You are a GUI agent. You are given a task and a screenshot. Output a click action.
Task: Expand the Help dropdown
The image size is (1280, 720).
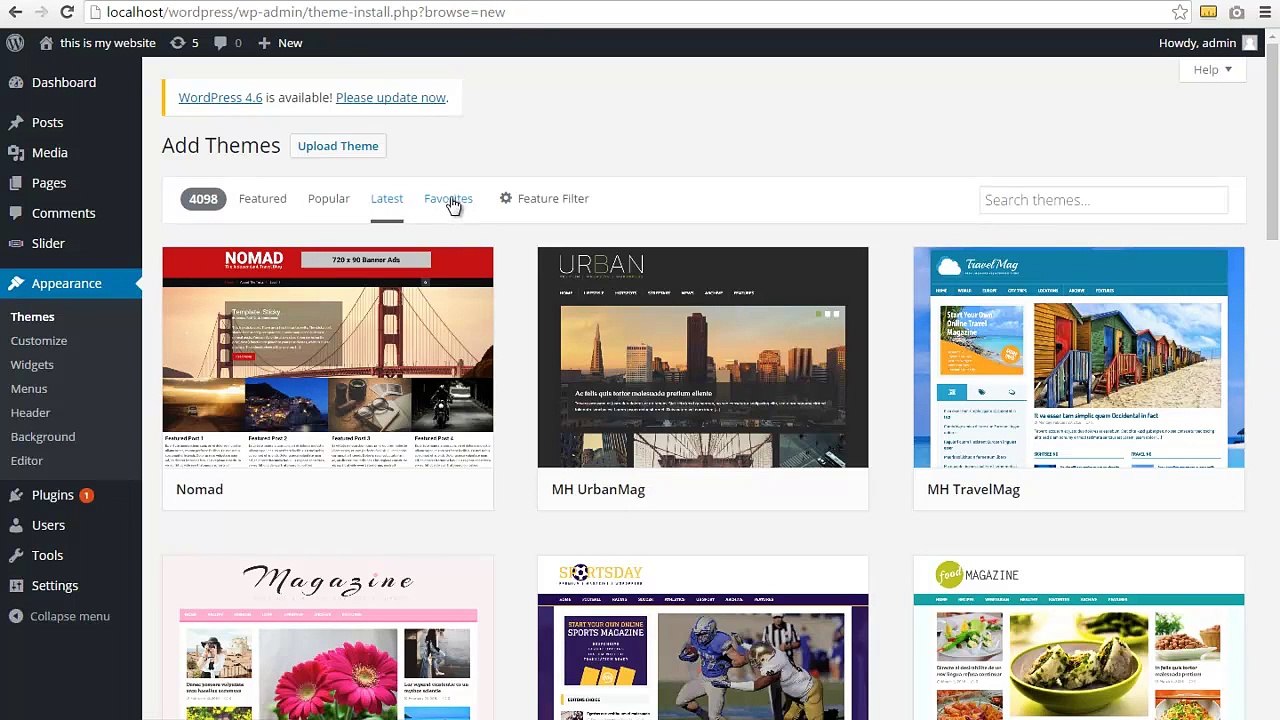tap(1212, 70)
